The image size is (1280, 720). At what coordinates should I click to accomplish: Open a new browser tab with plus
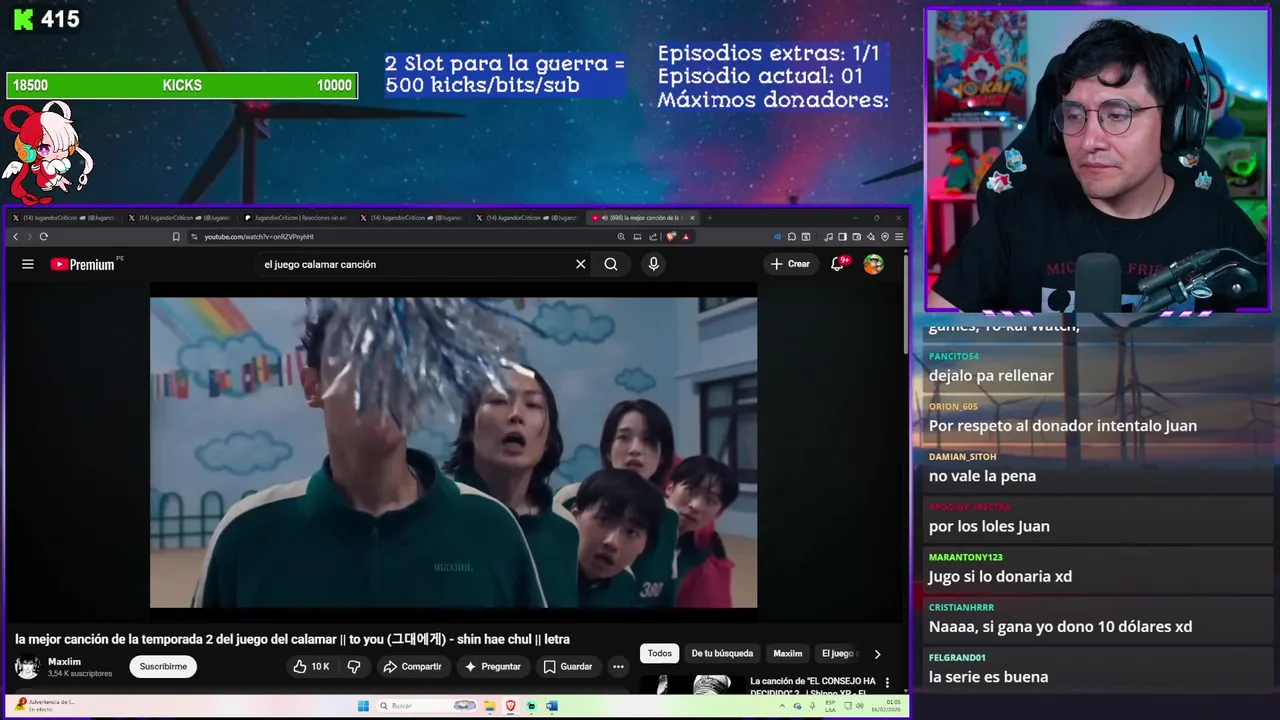click(708, 217)
